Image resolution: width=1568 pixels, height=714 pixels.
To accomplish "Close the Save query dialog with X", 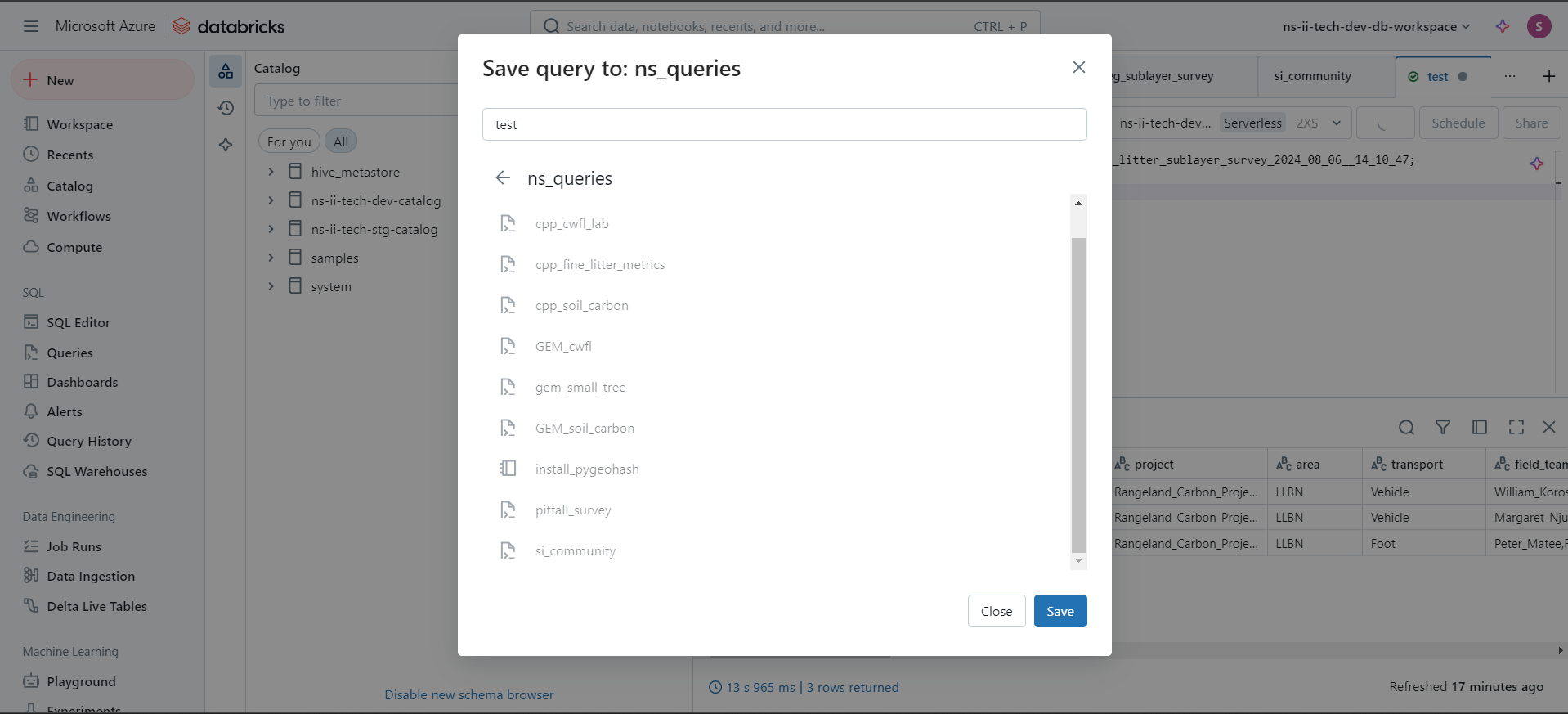I will (1078, 67).
